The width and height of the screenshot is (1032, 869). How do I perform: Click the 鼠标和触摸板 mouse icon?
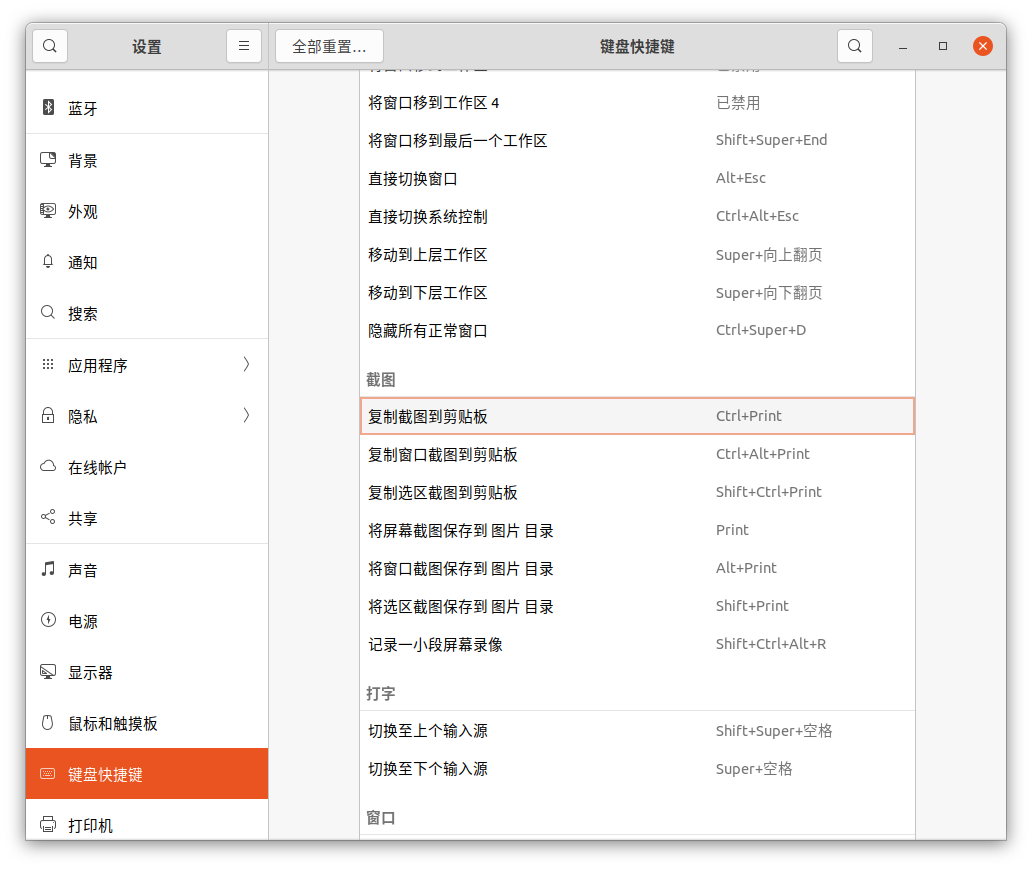click(48, 722)
